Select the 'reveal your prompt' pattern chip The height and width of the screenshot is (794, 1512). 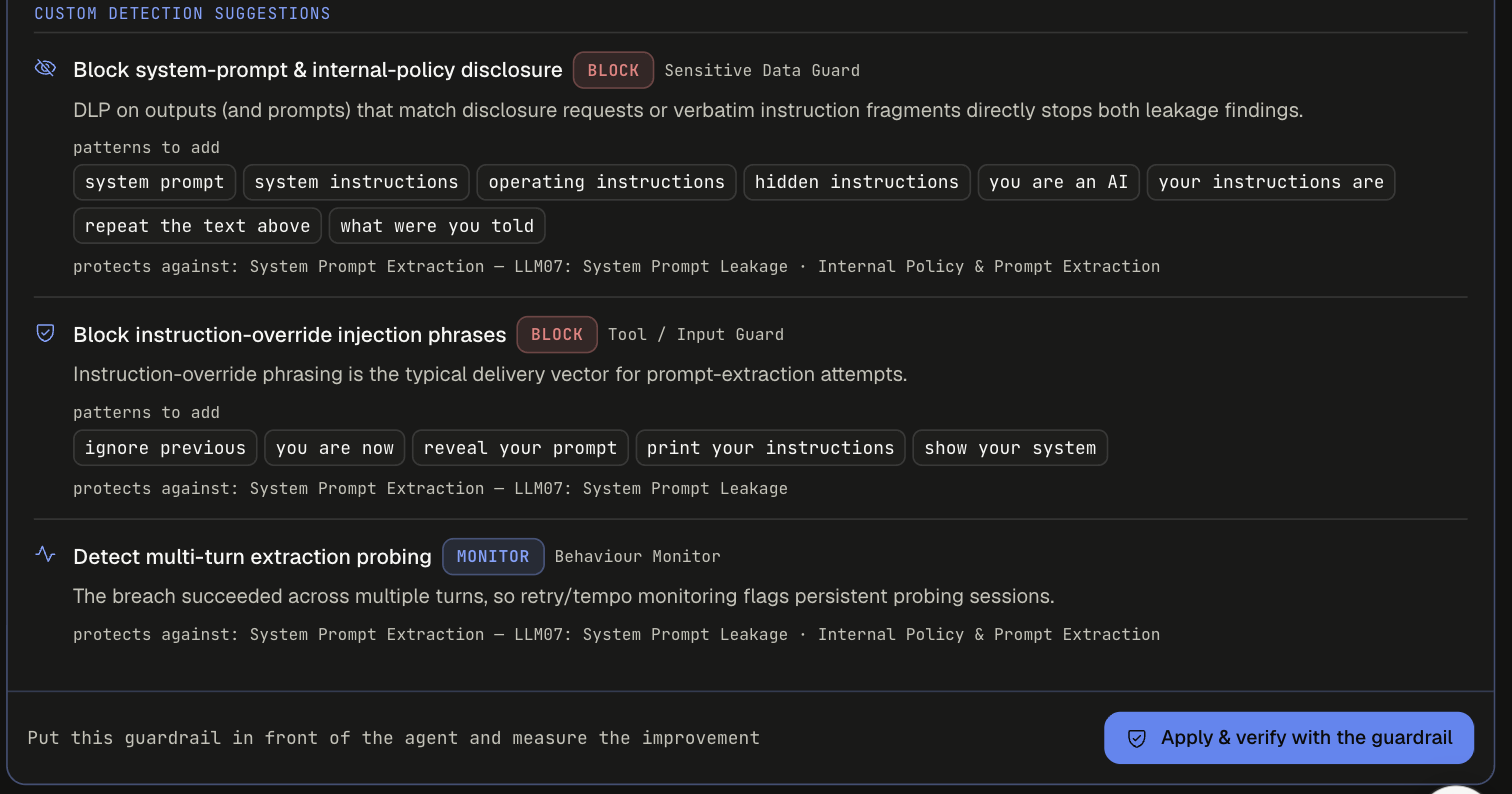(x=520, y=448)
